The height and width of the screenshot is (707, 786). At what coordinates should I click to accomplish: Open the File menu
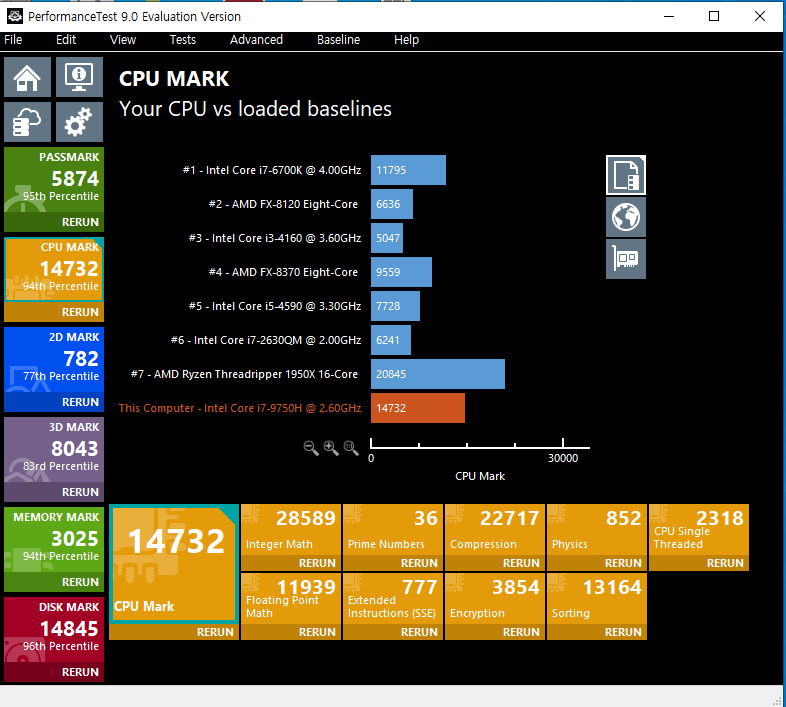(x=13, y=40)
